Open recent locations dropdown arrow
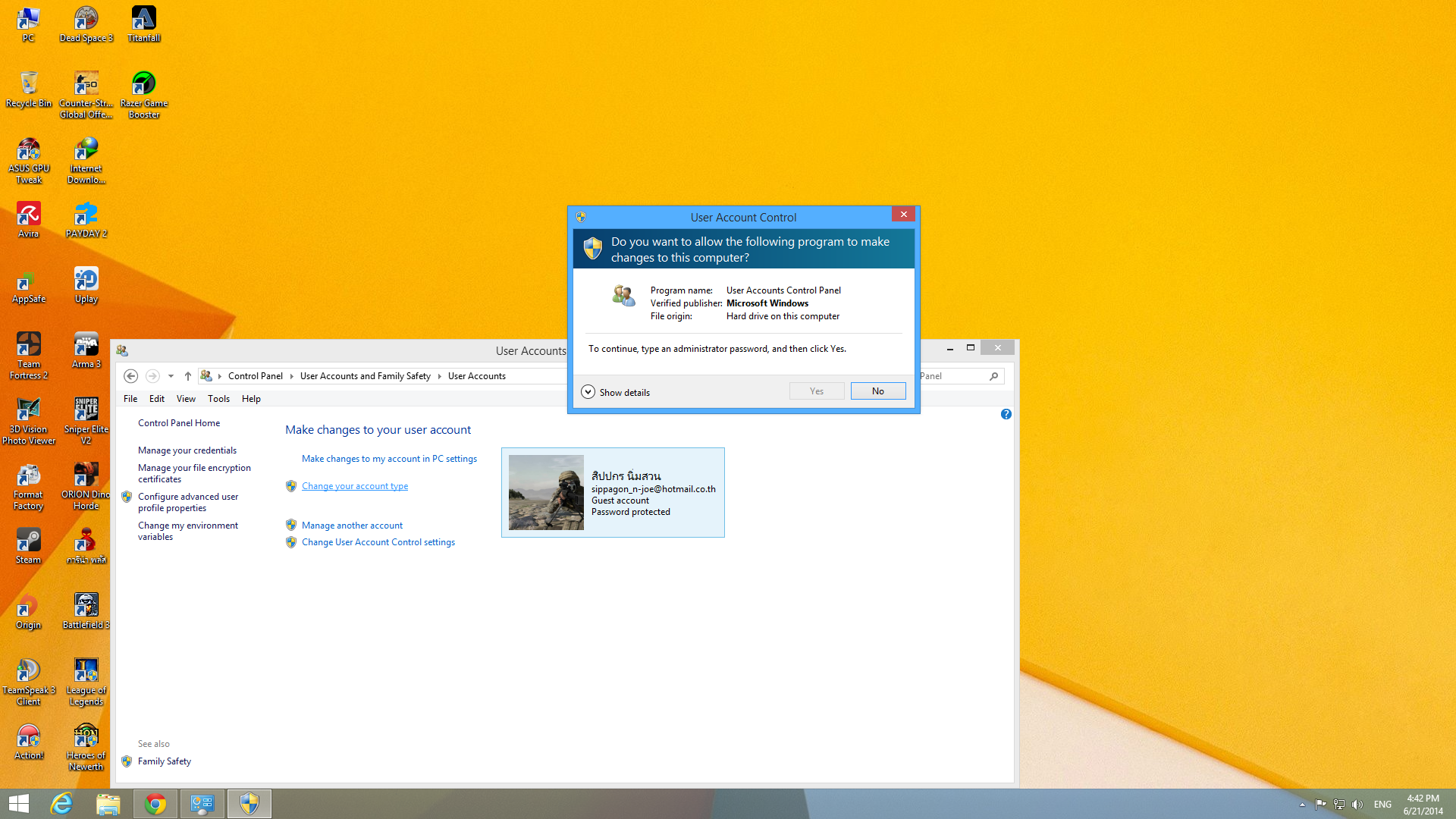The width and height of the screenshot is (1456, 819). [171, 376]
